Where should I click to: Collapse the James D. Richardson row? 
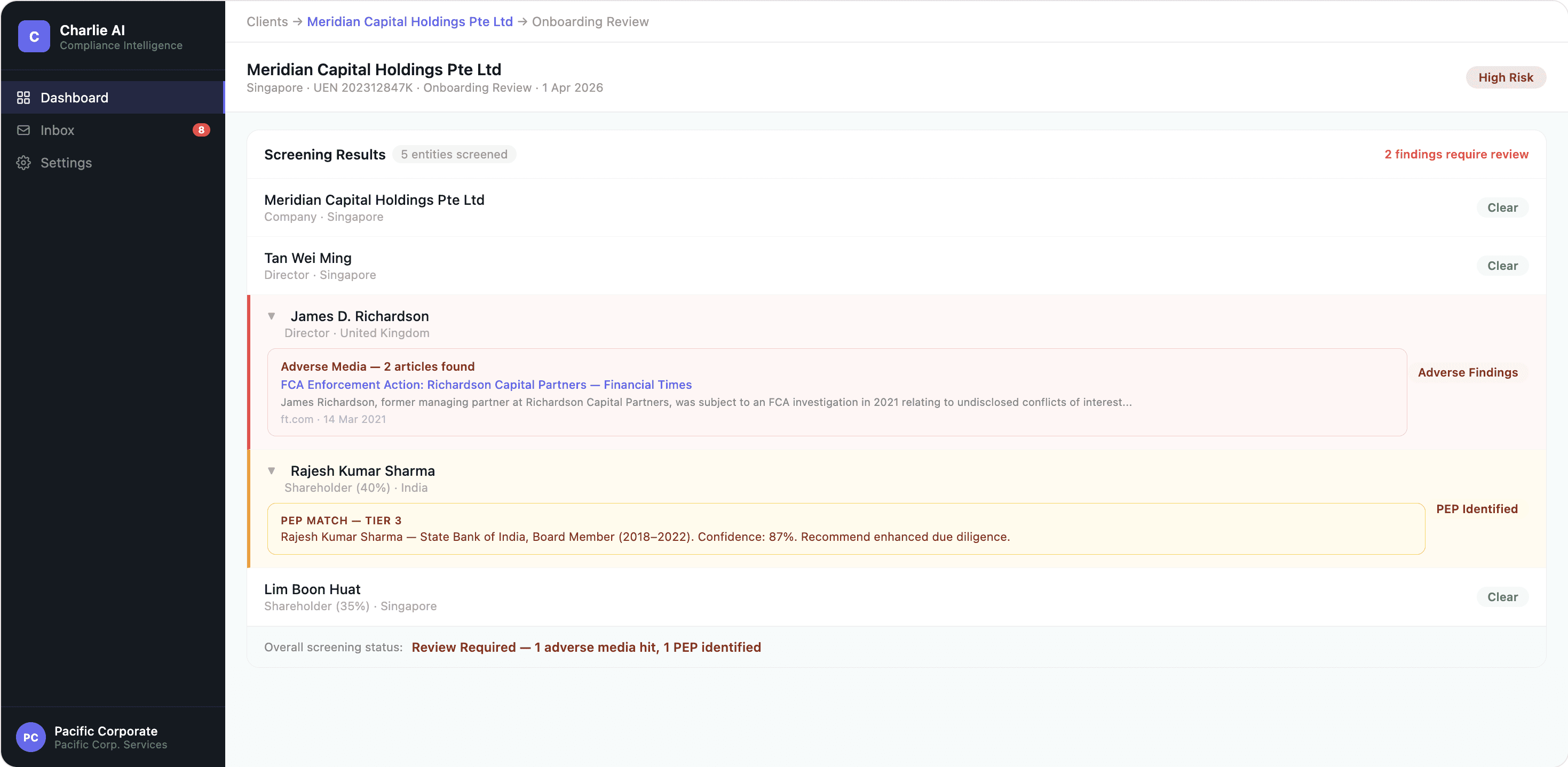pos(272,316)
